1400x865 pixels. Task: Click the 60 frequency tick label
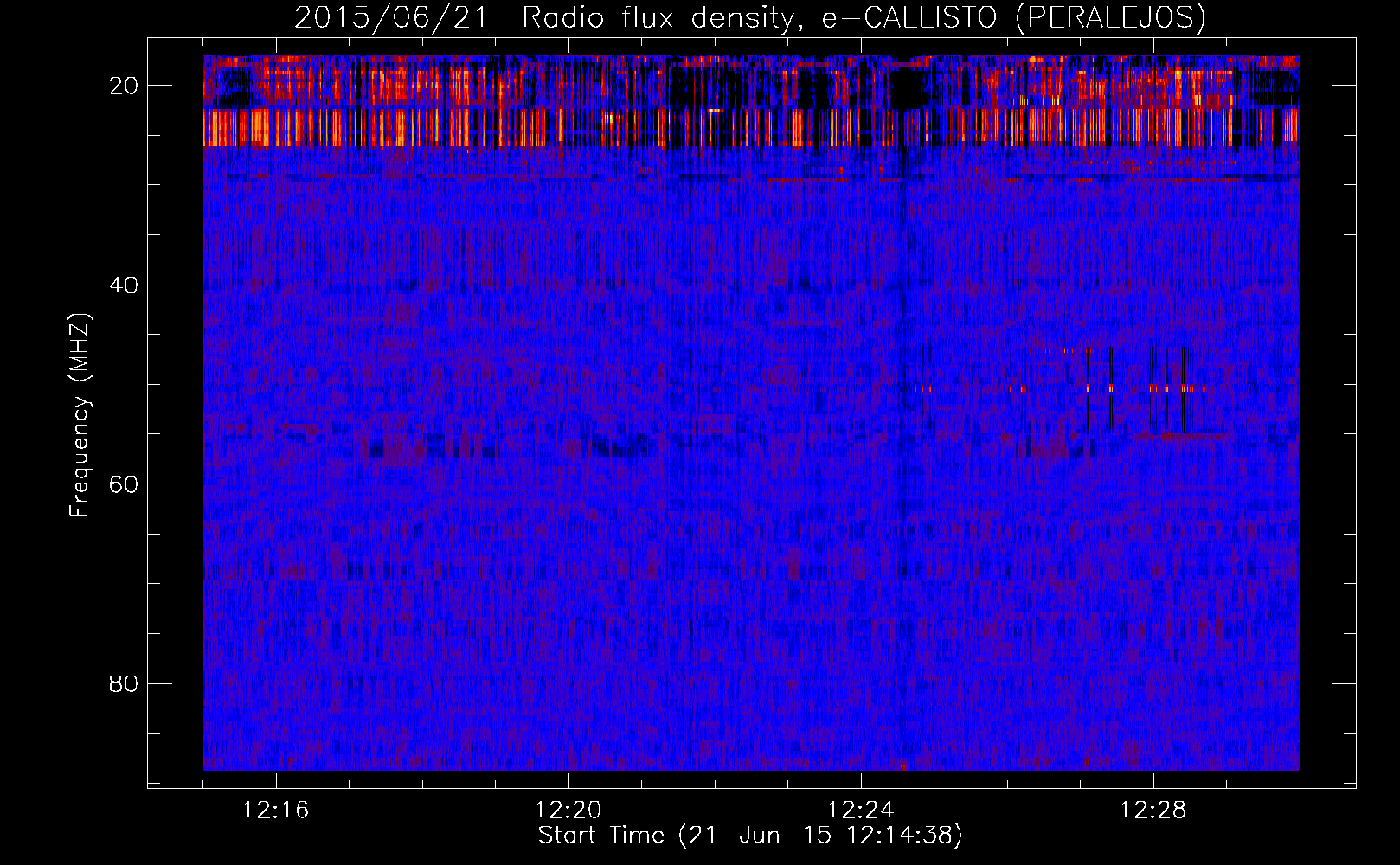pos(124,484)
